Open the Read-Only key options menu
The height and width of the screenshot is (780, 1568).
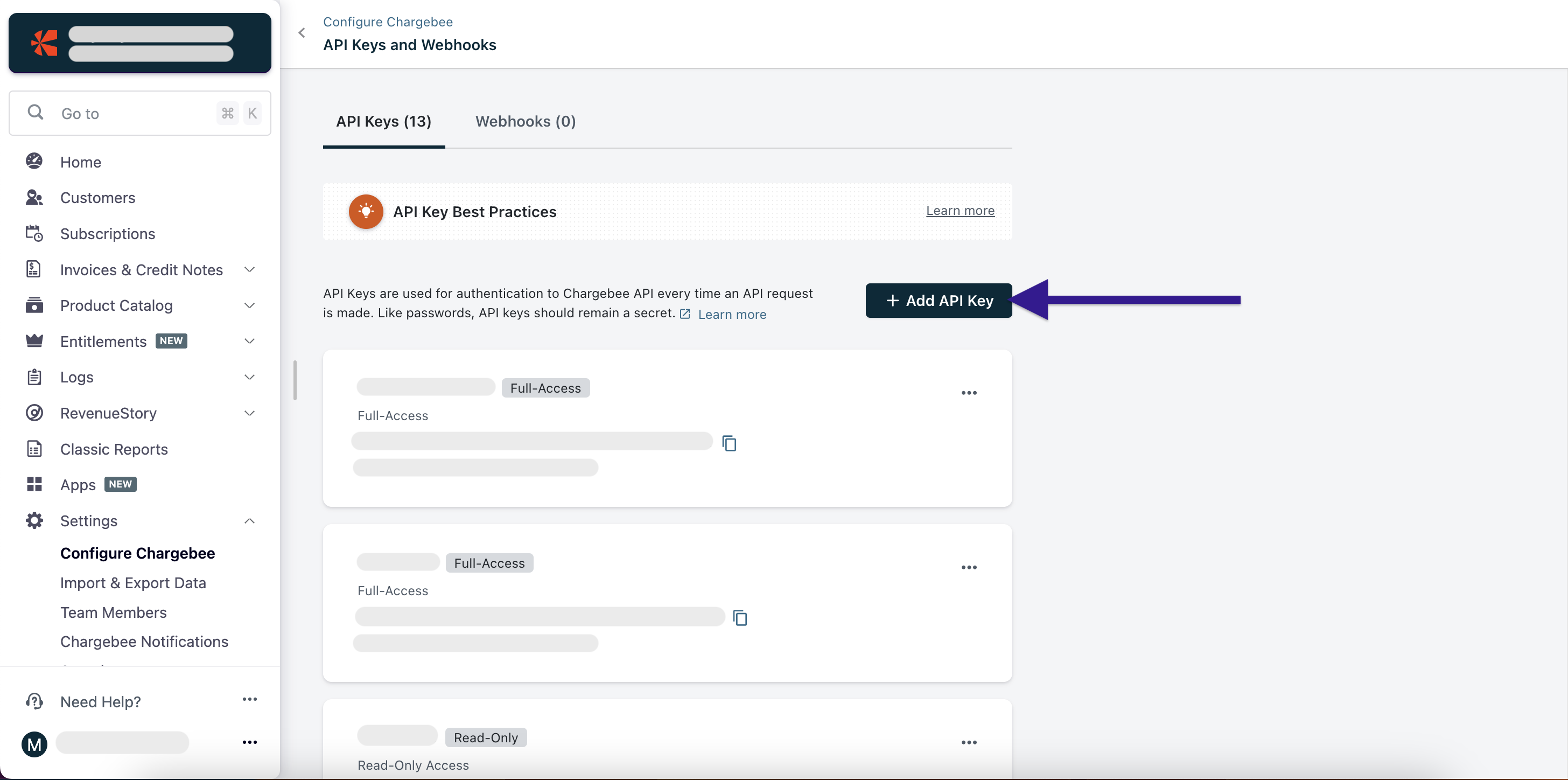(x=969, y=742)
